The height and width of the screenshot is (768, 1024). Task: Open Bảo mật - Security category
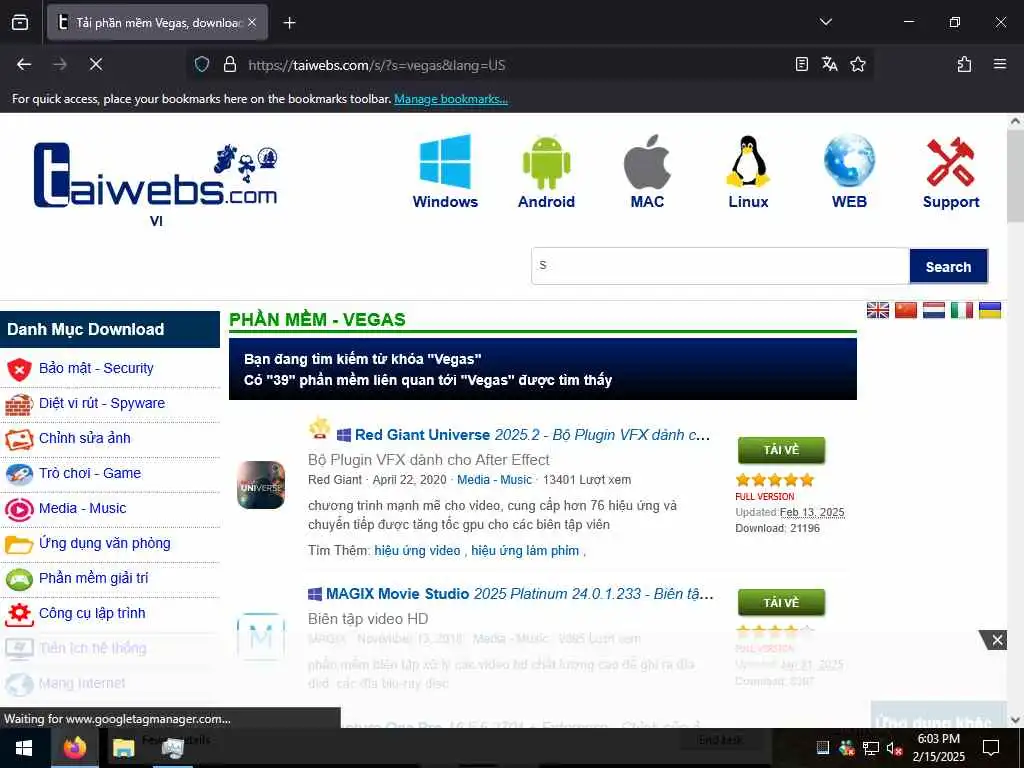tap(96, 368)
